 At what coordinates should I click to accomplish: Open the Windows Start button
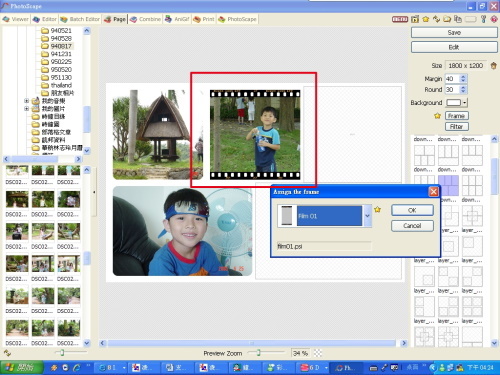click(x=22, y=367)
